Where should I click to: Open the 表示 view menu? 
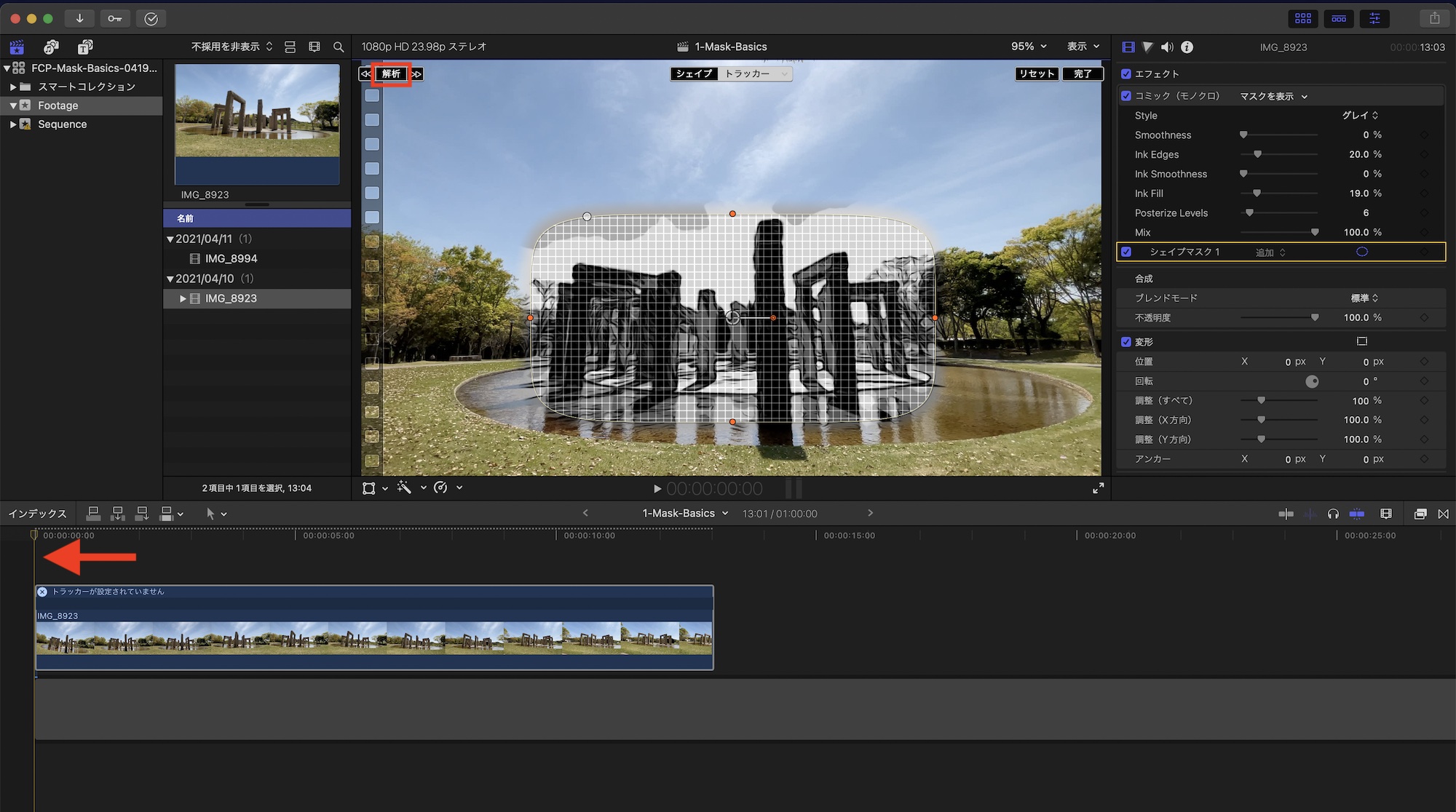click(x=1083, y=47)
